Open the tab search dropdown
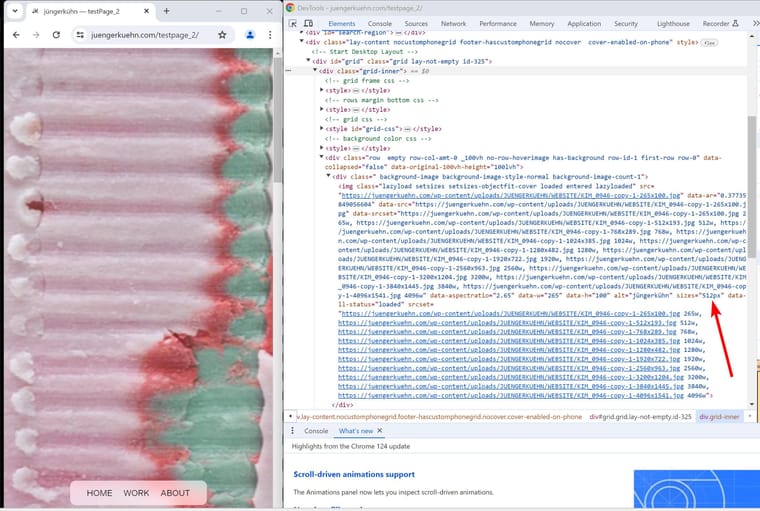Image resolution: width=760 pixels, height=511 pixels. tap(14, 11)
